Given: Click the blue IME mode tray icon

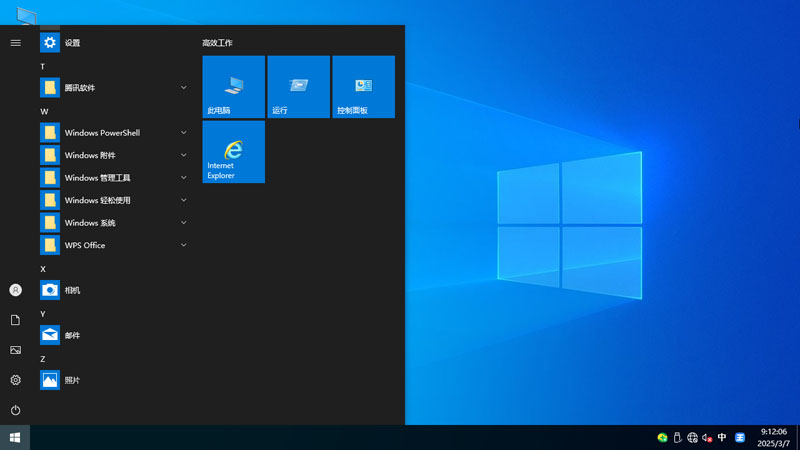Looking at the screenshot, I should (x=740, y=438).
